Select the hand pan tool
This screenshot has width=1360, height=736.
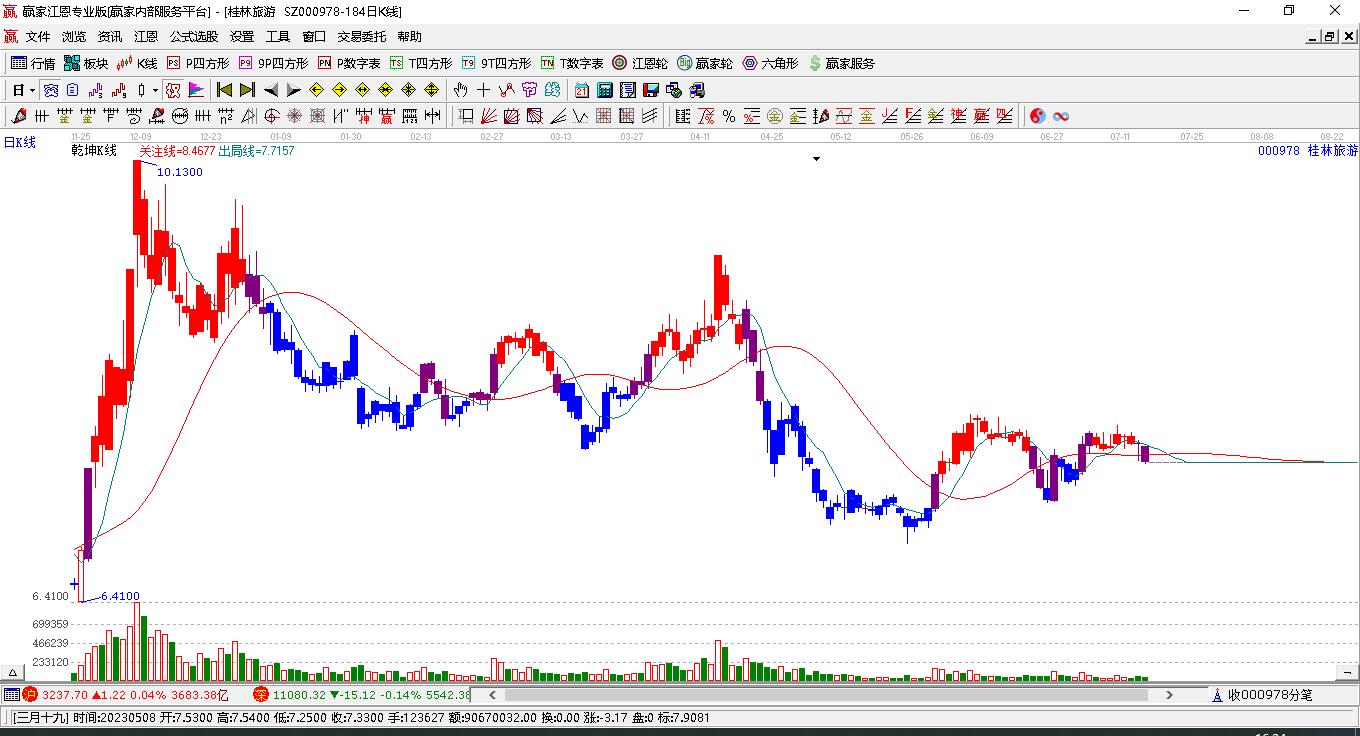point(461,90)
